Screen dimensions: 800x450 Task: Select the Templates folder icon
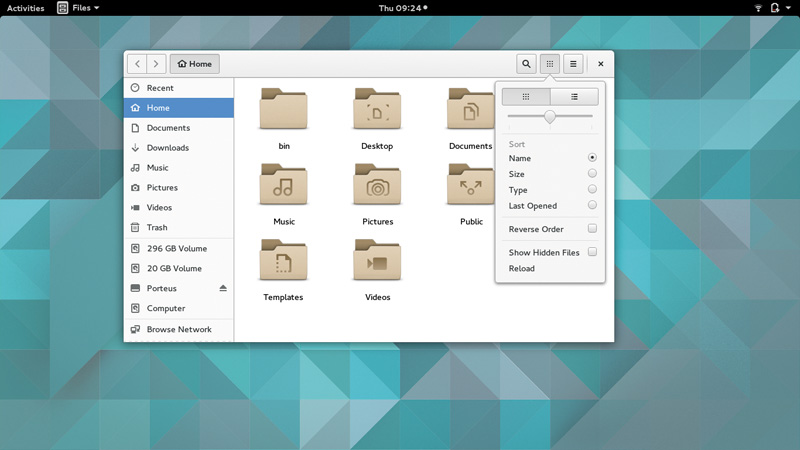point(283,260)
